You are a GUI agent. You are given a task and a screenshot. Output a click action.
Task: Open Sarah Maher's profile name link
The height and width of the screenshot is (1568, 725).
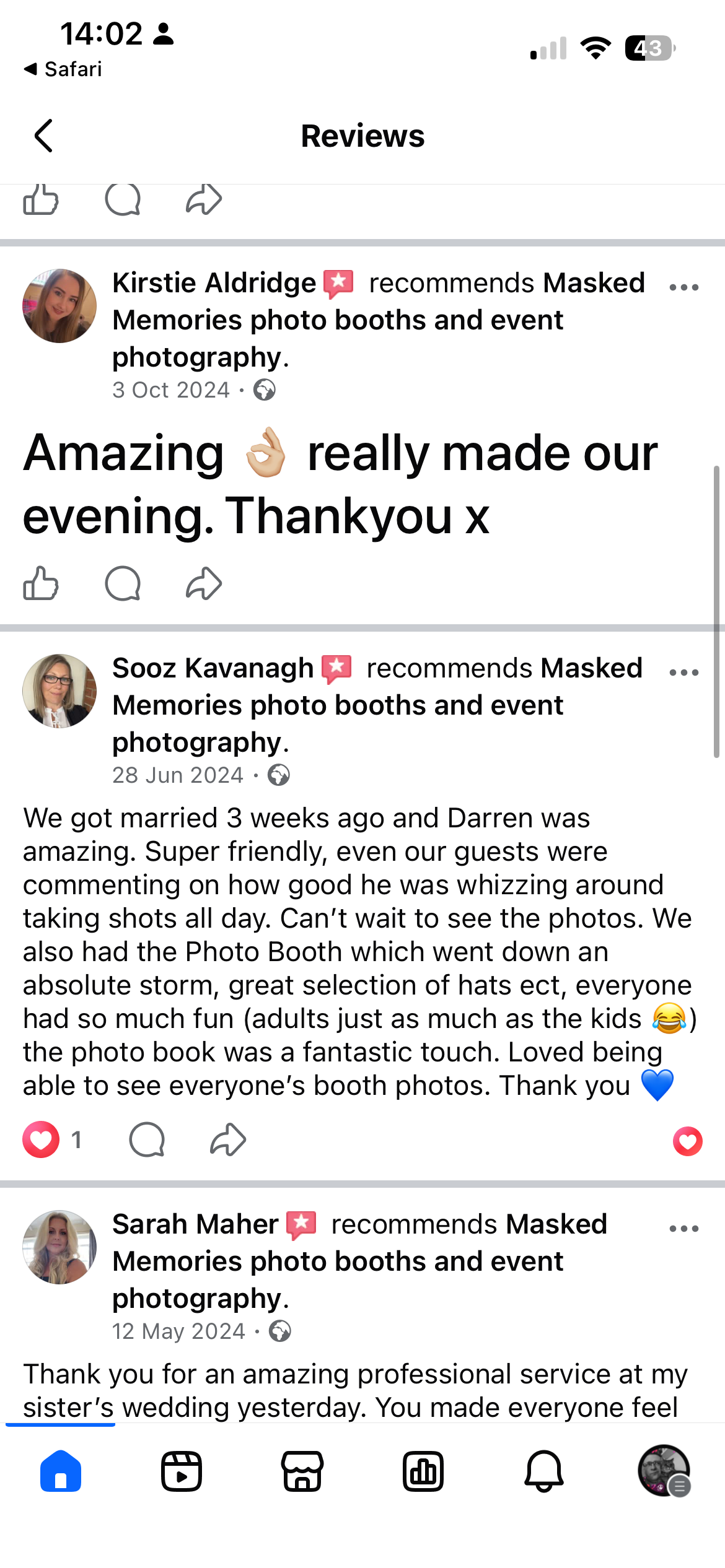(195, 1224)
